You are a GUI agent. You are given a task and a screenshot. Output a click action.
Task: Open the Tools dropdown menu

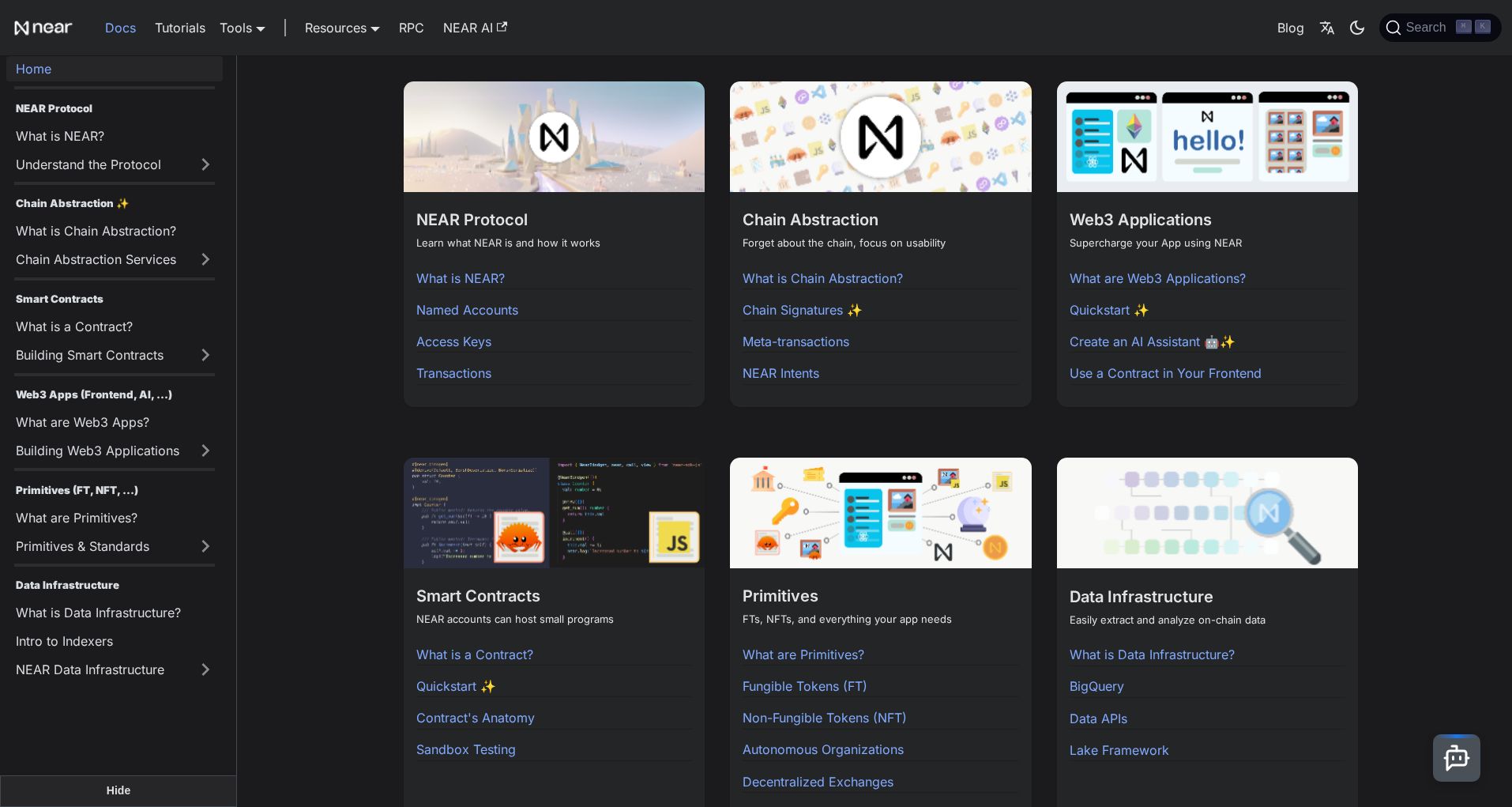[x=243, y=28]
